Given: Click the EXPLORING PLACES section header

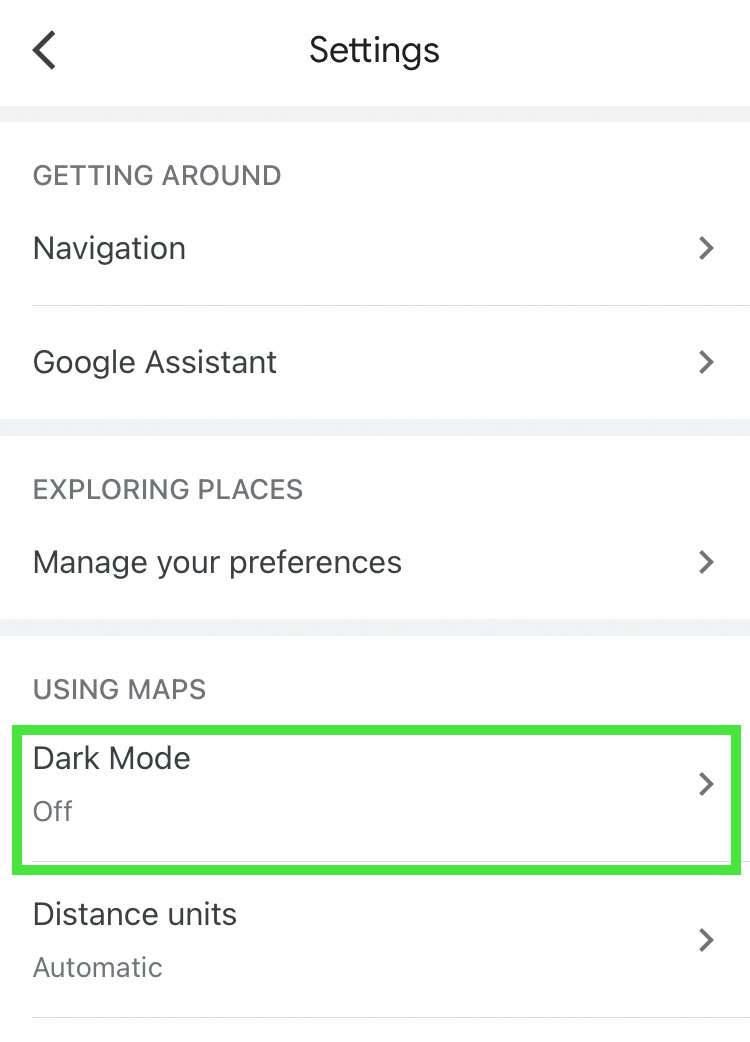Looking at the screenshot, I should pos(168,489).
